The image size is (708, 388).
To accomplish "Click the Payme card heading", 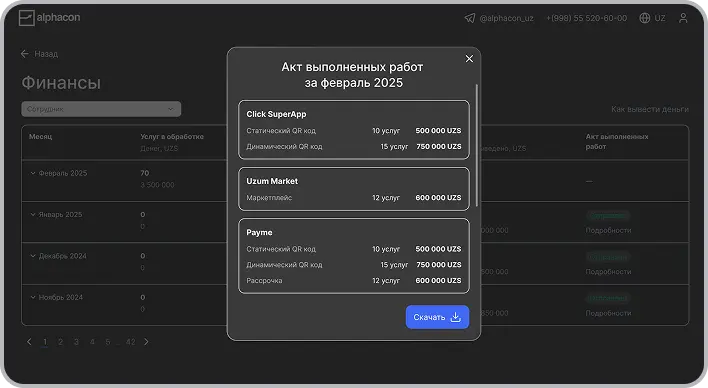I will pyautogui.click(x=259, y=233).
